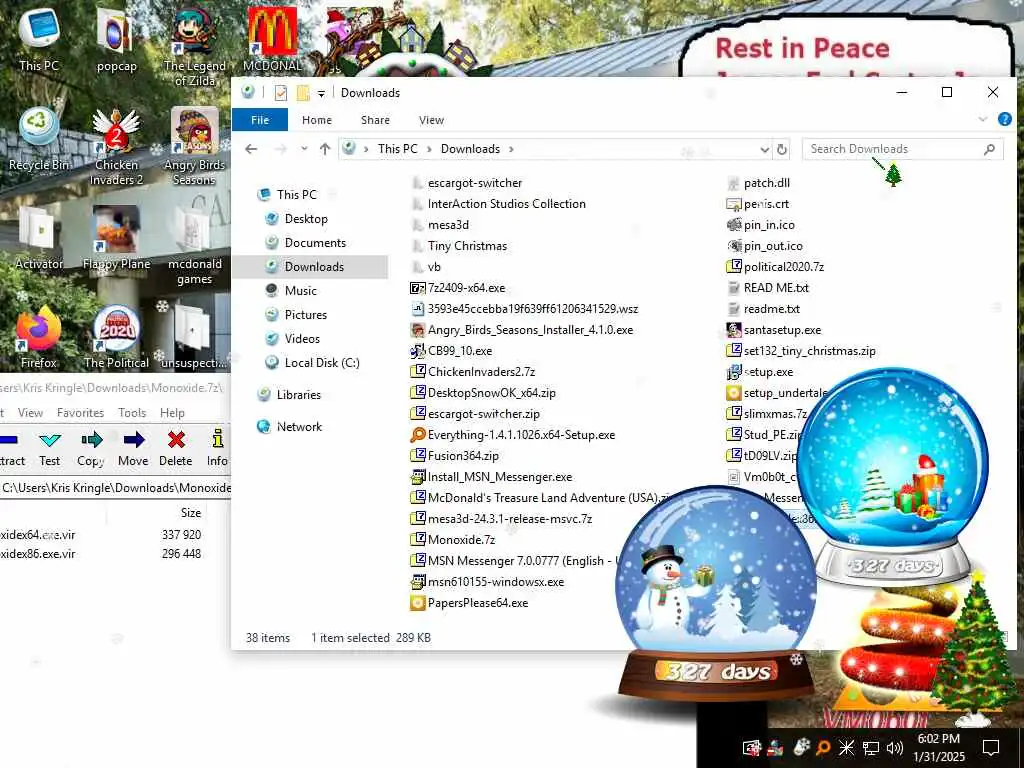
Task: Open Help menu in 7-Zip
Action: [172, 413]
